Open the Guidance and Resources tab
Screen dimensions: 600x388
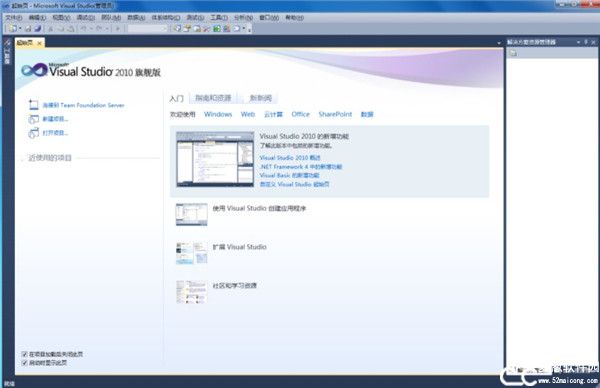point(213,98)
